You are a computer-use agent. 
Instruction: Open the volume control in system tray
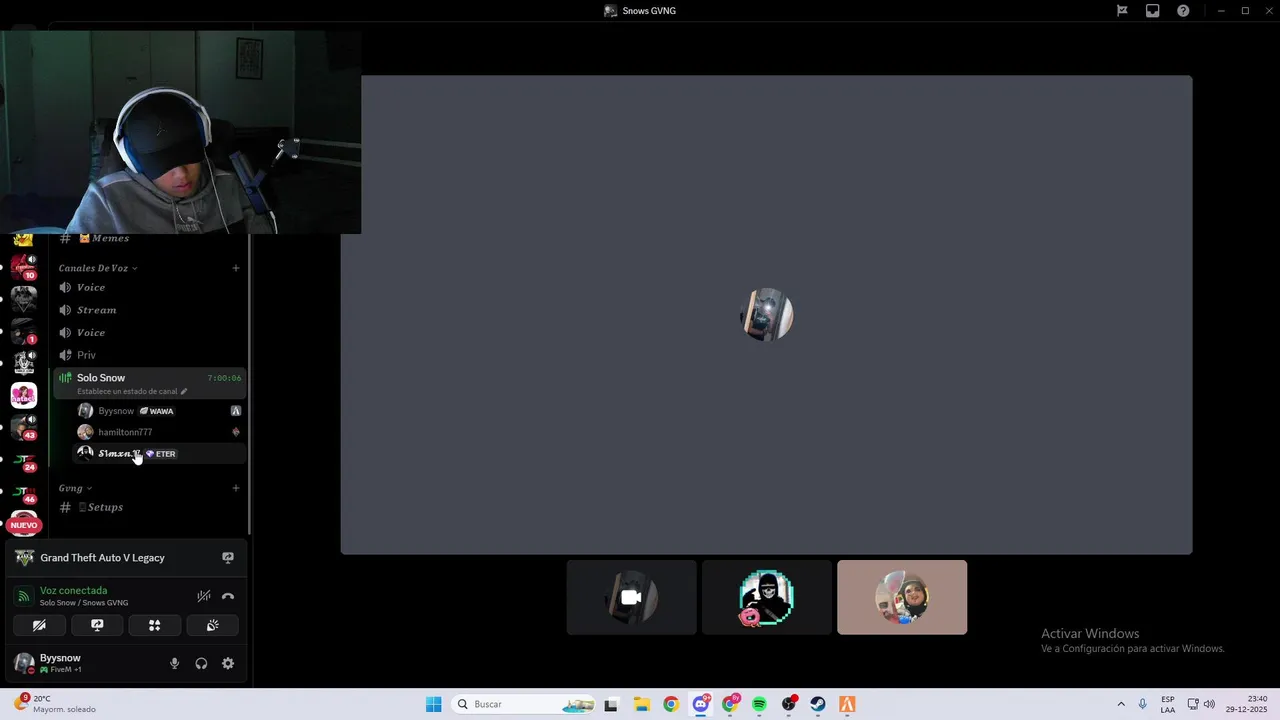(x=1209, y=704)
